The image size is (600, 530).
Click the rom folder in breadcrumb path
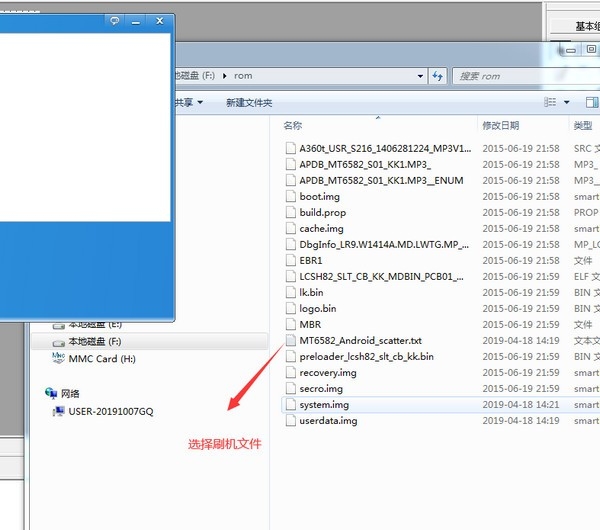point(241,76)
